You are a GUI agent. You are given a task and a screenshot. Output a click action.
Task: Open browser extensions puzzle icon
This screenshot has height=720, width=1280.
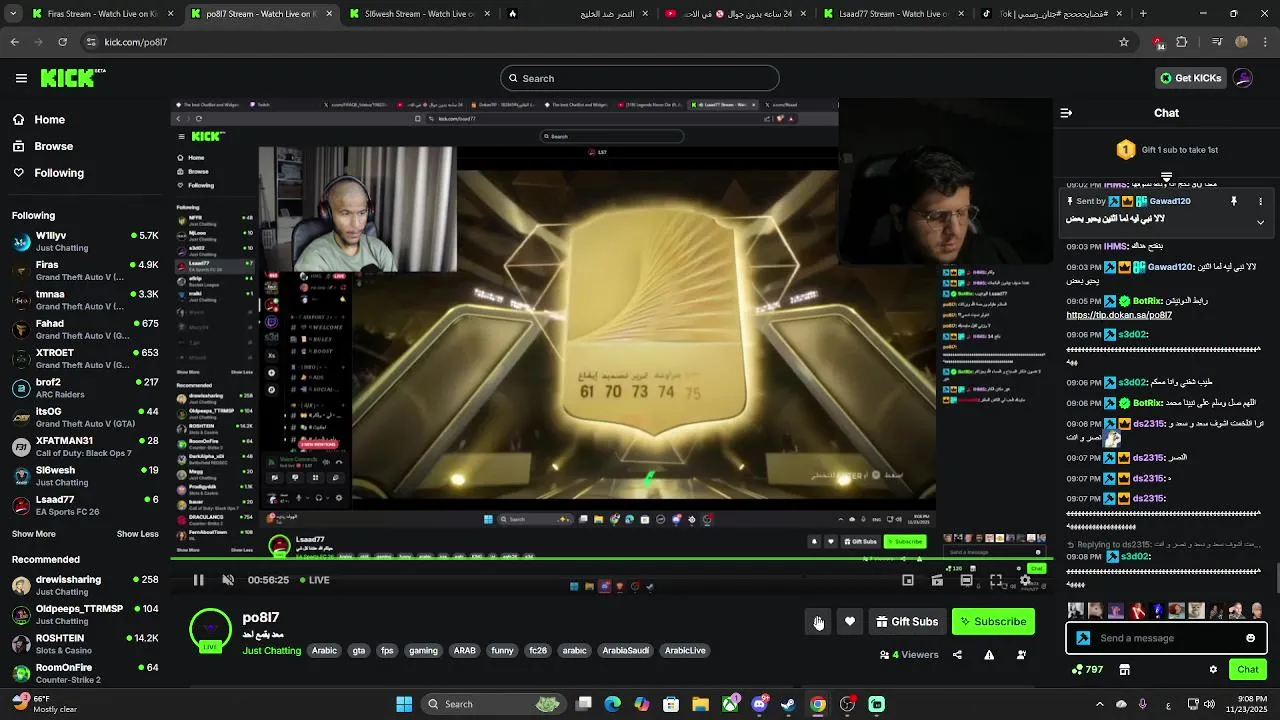[1182, 42]
